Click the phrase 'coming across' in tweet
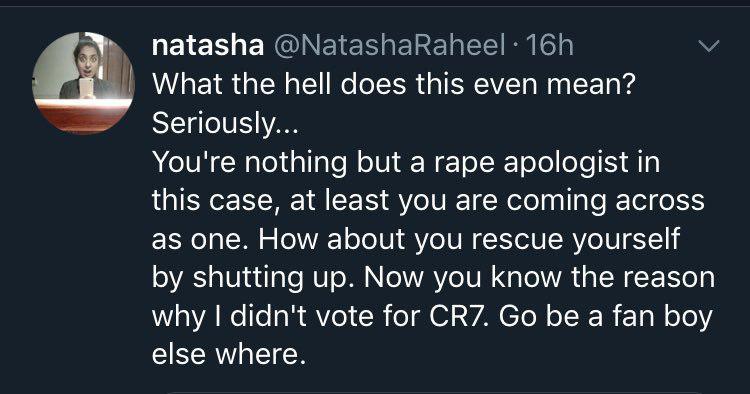The height and width of the screenshot is (394, 750). click(x=606, y=200)
